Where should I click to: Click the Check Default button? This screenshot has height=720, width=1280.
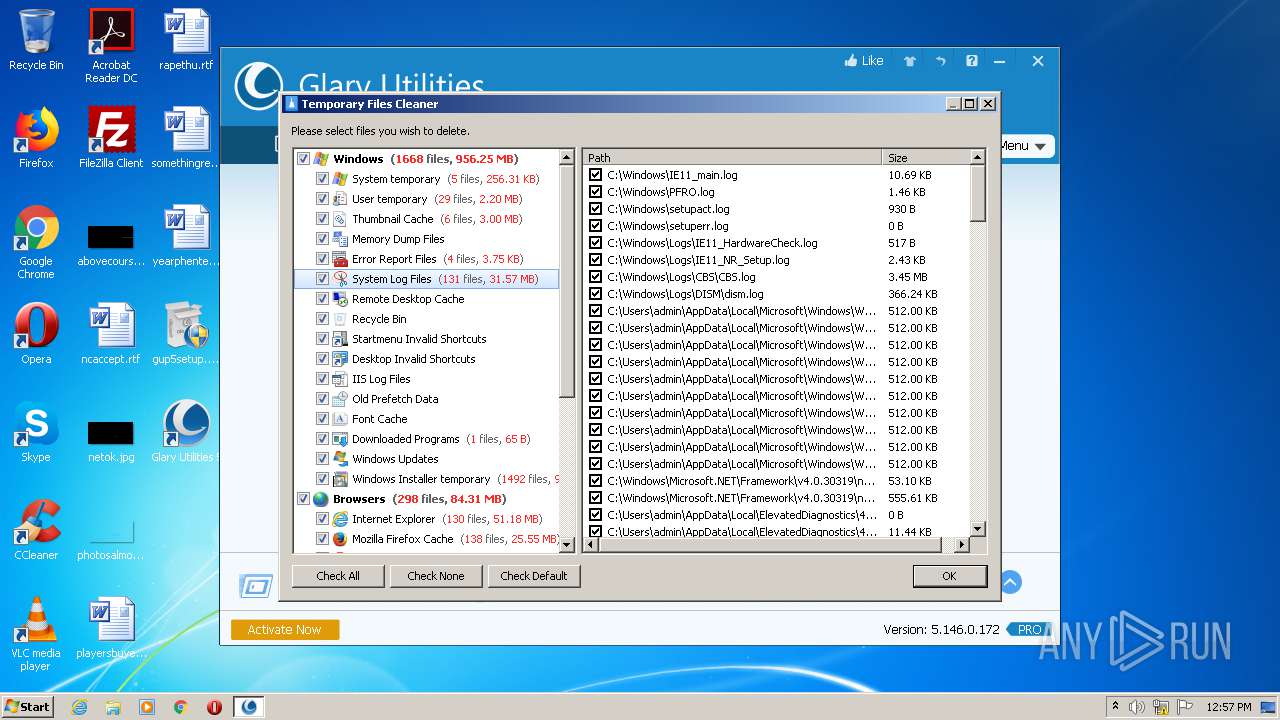click(534, 576)
